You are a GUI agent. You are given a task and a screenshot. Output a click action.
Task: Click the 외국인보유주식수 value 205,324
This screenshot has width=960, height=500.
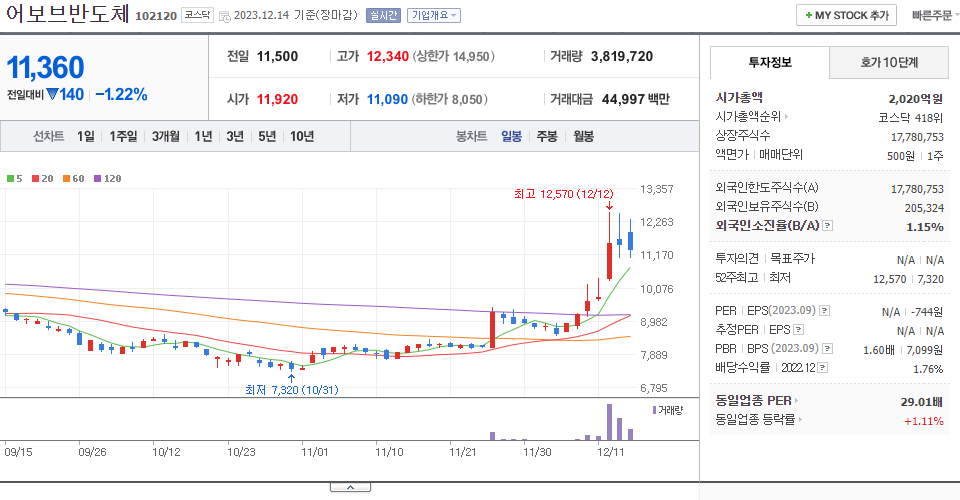(x=924, y=208)
